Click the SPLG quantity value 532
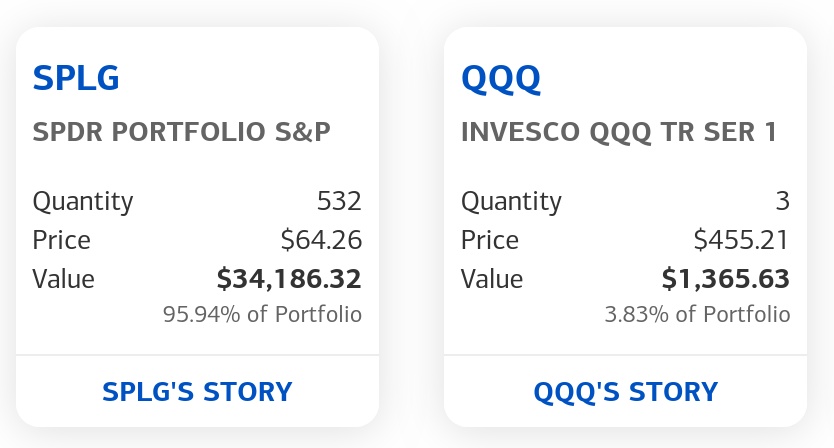This screenshot has height=448, width=834. click(339, 201)
